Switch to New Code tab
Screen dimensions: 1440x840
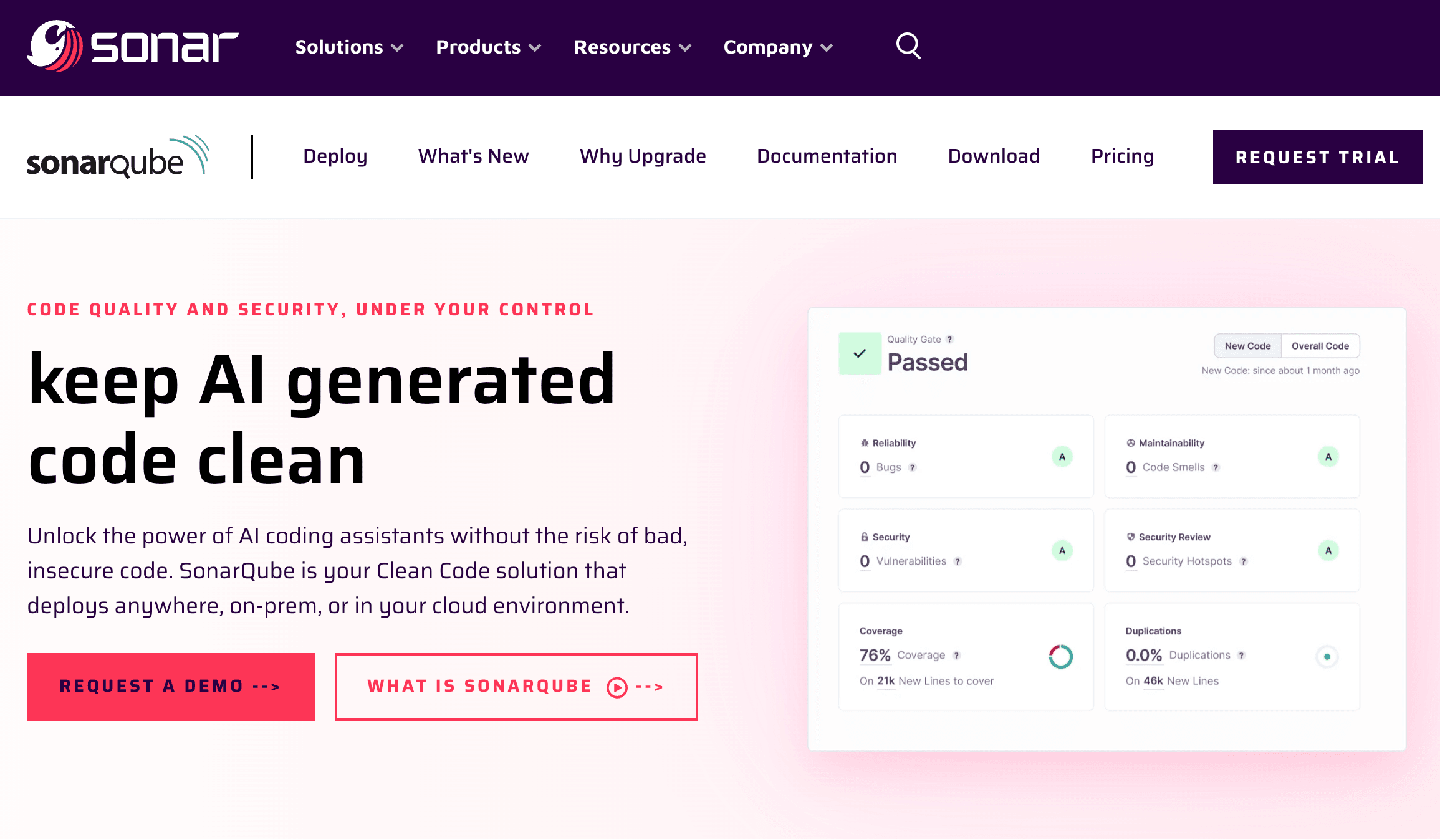pyautogui.click(x=1246, y=346)
